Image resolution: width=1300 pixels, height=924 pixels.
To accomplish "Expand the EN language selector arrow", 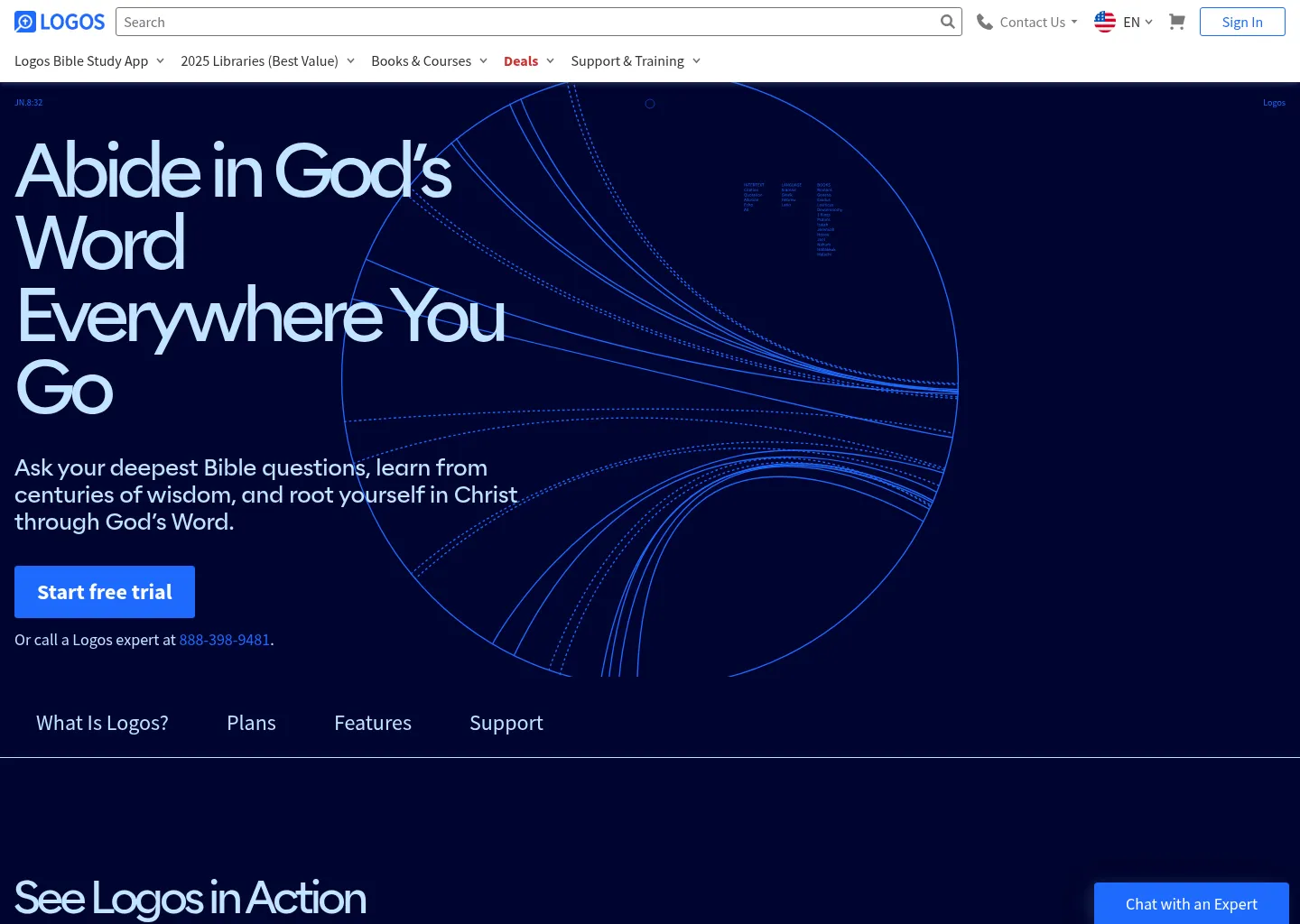I will [1148, 22].
